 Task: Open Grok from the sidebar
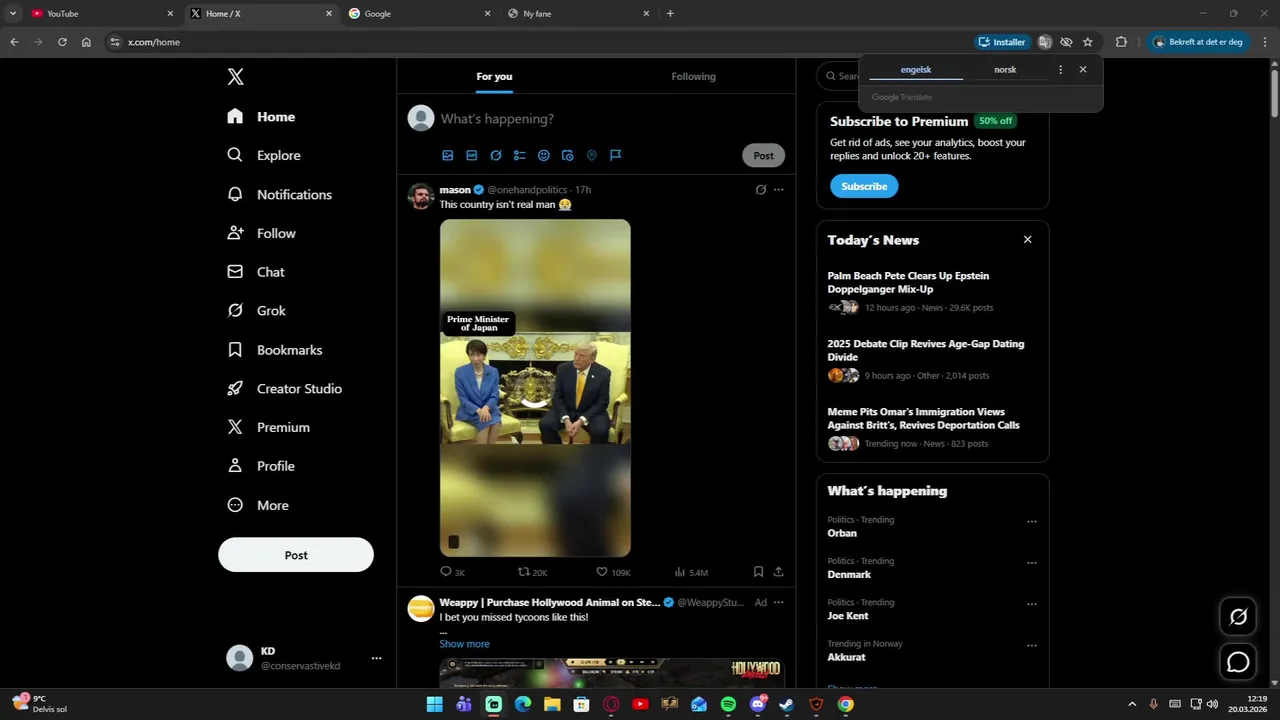pyautogui.click(x=257, y=311)
